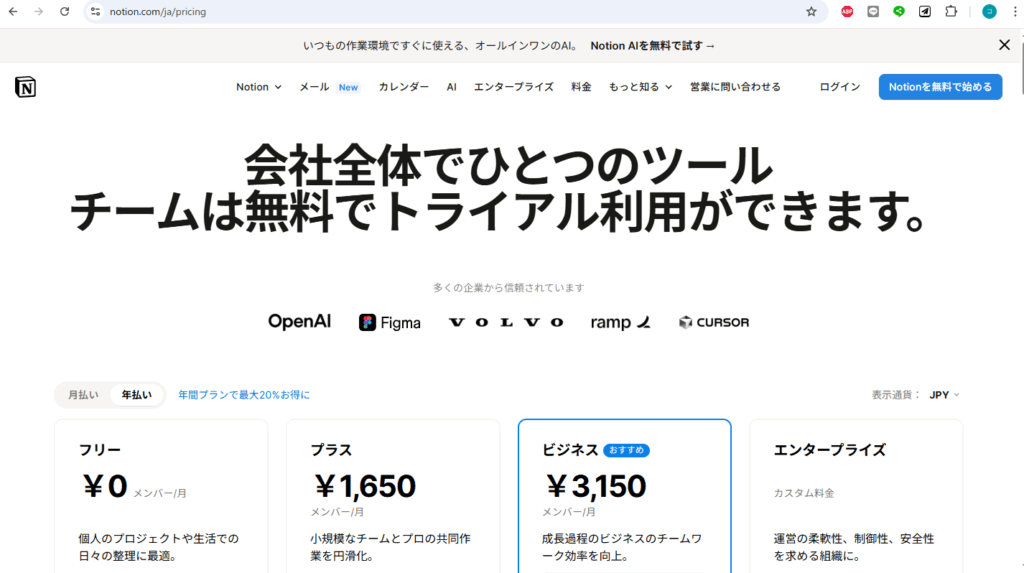Viewport: 1024px width, 573px height.
Task: Click the ビジネス plan title
Action: click(570, 450)
